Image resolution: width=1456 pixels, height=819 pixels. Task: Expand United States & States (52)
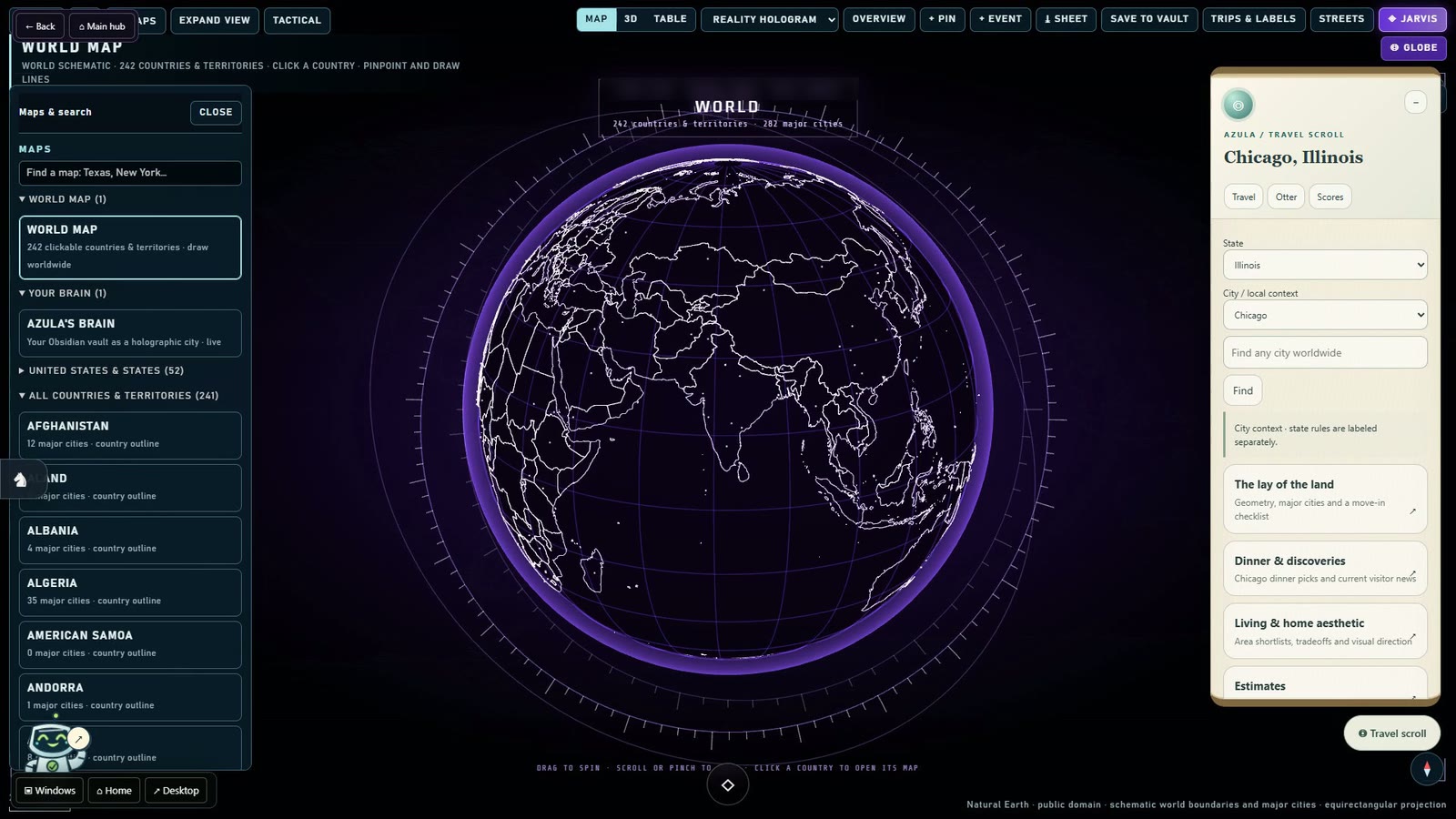101,370
